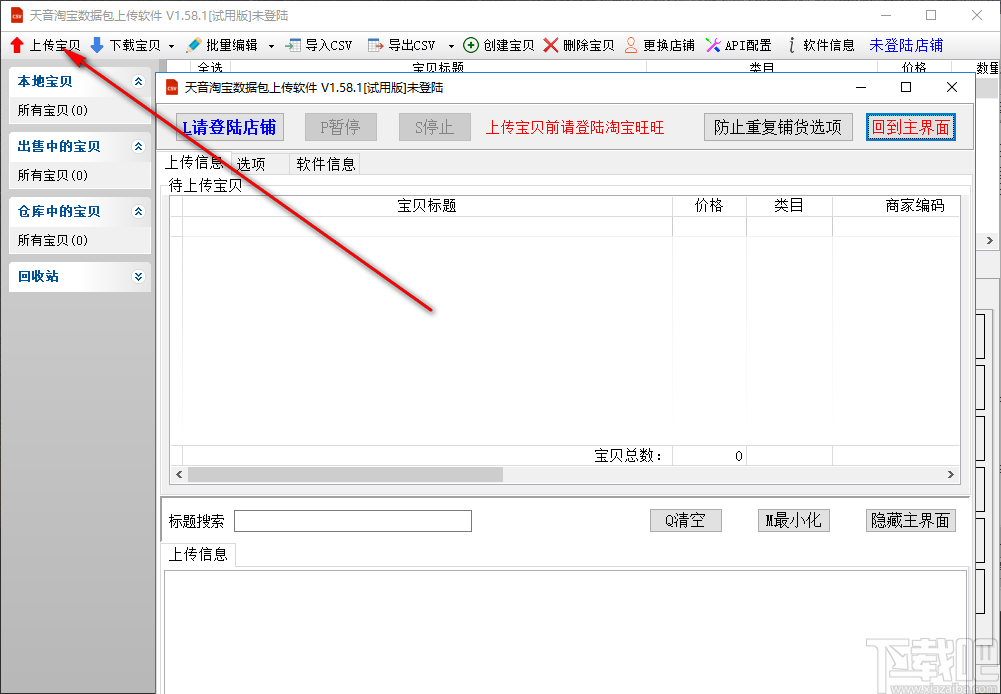Screen dimensions: 1001x694
Task: Click the table horizontal scrollbar thumb
Action: [345, 474]
